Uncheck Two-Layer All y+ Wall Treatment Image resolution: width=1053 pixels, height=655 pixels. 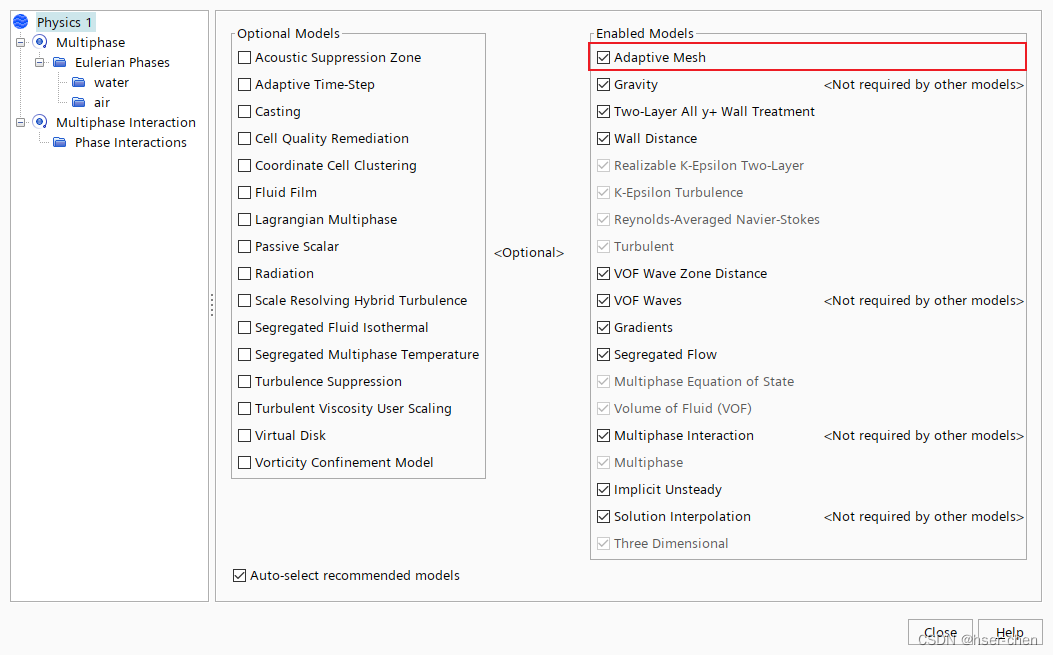click(604, 112)
